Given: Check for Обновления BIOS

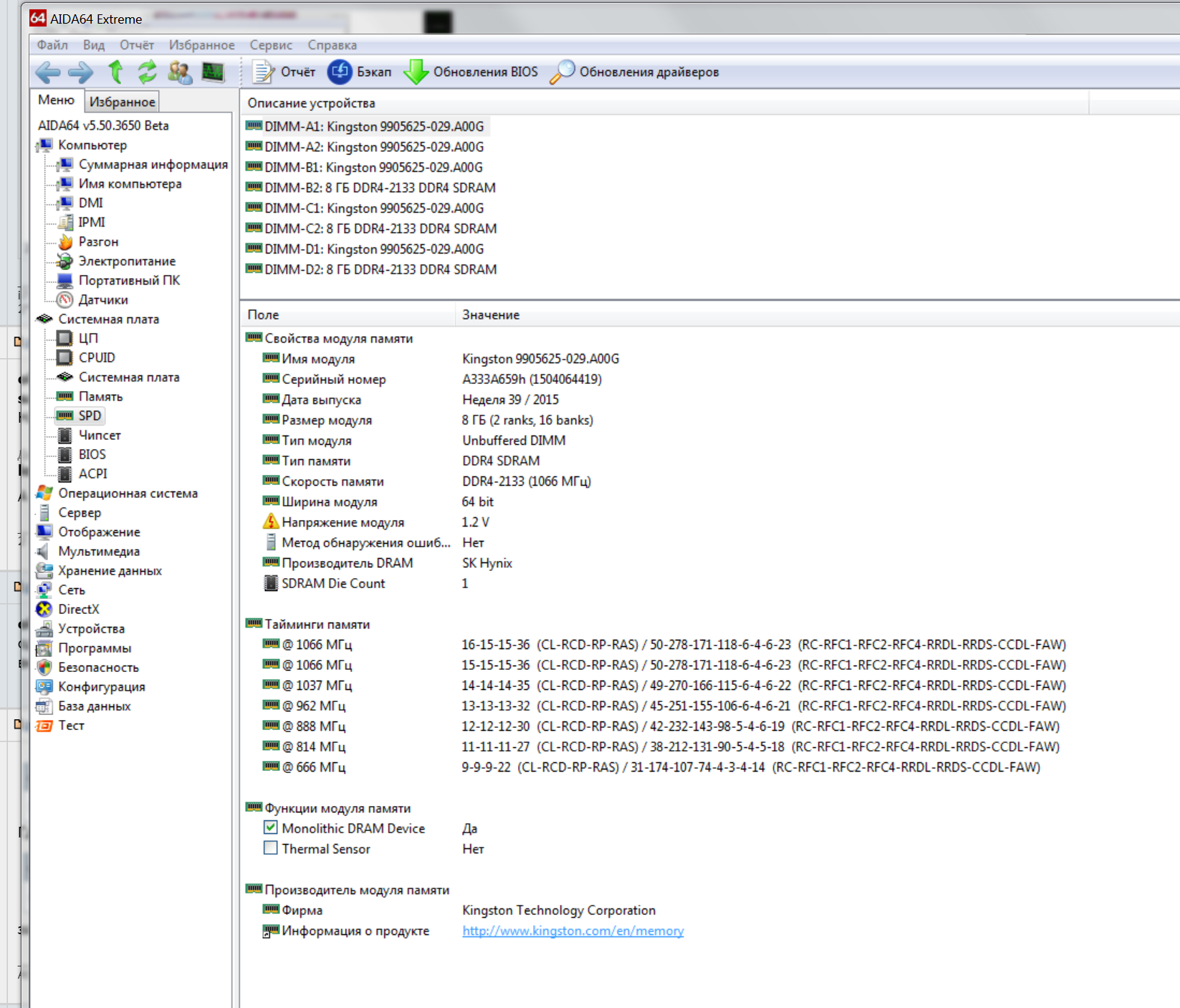Looking at the screenshot, I should pyautogui.click(x=471, y=72).
